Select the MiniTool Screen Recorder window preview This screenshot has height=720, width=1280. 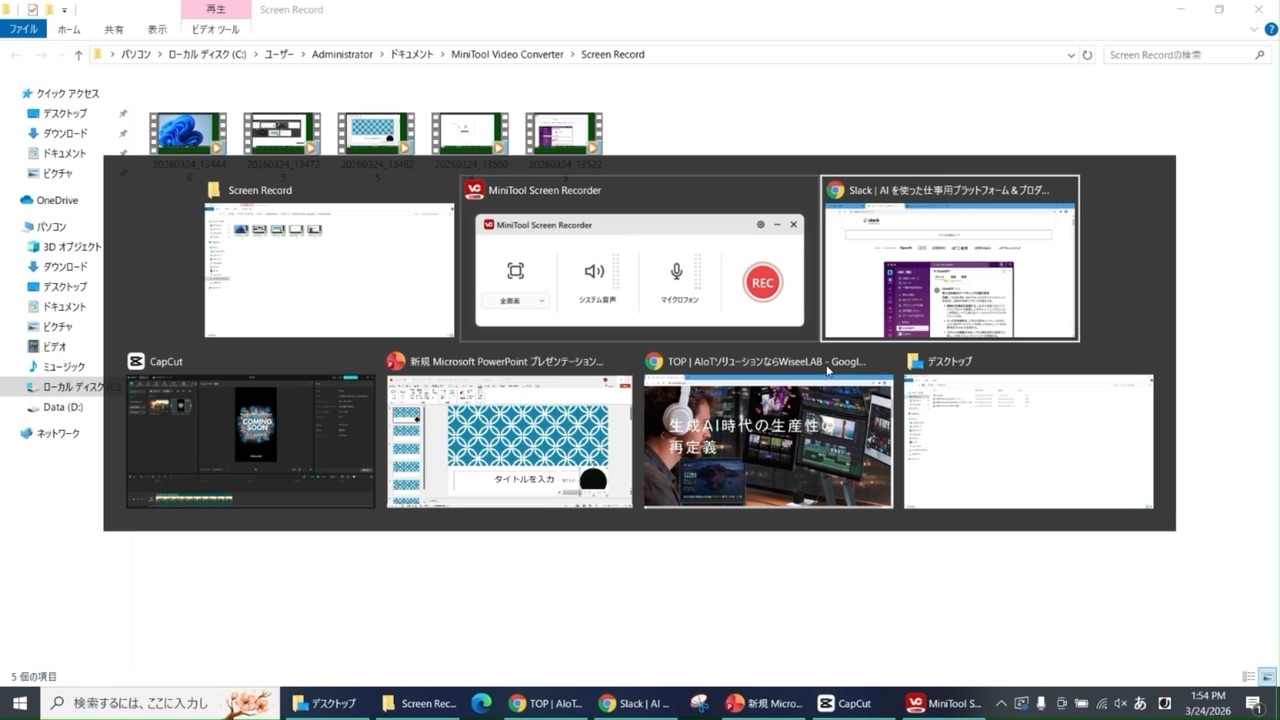pyautogui.click(x=639, y=270)
